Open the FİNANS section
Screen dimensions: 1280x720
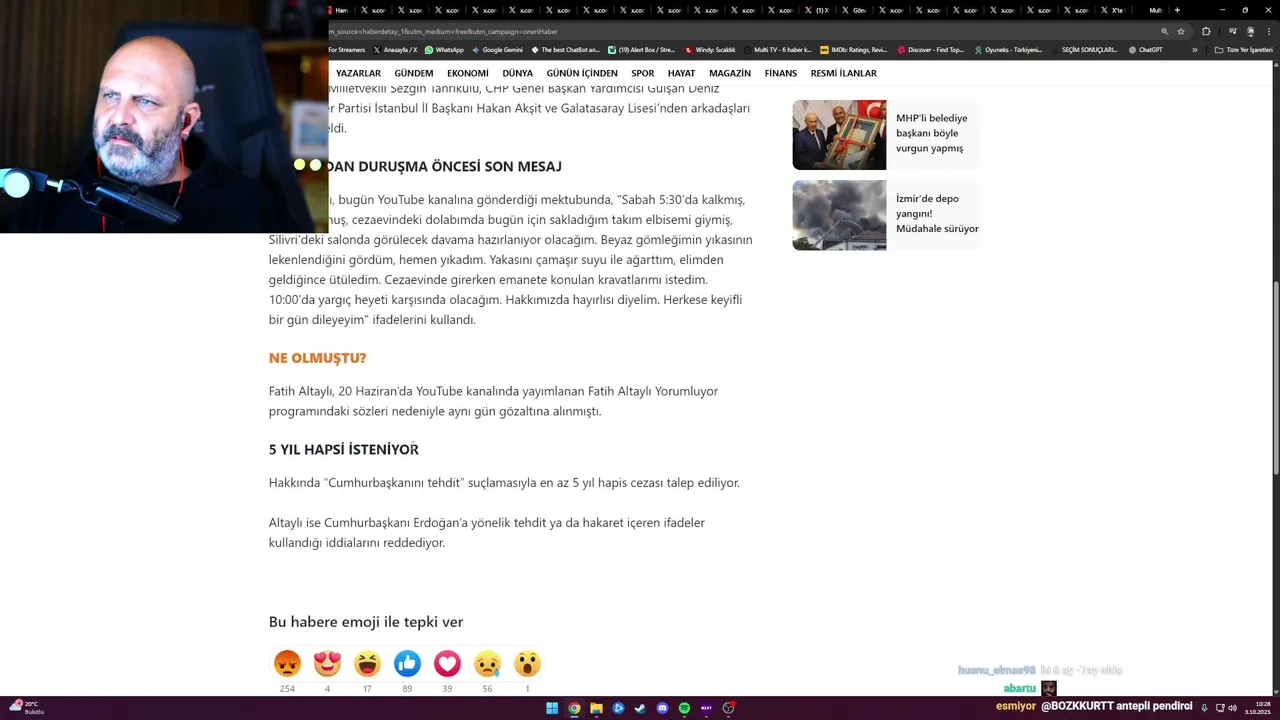click(x=781, y=73)
